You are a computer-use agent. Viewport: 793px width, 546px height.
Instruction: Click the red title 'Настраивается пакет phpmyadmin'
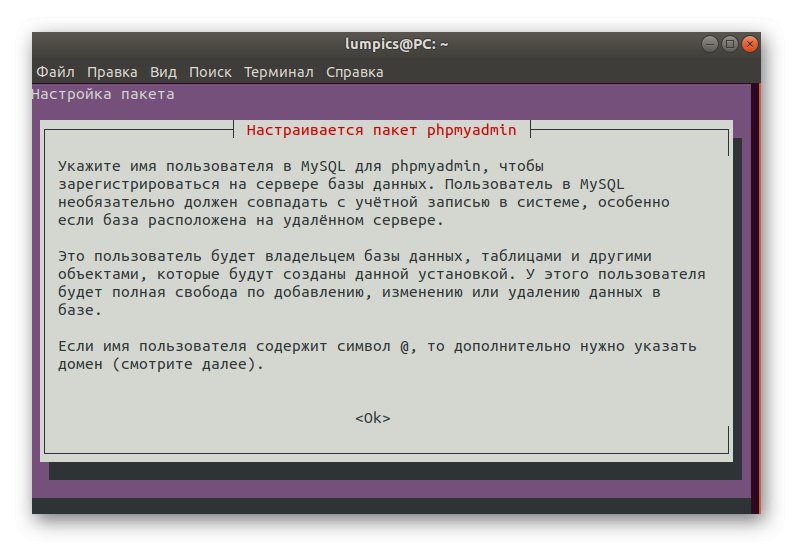pyautogui.click(x=381, y=130)
